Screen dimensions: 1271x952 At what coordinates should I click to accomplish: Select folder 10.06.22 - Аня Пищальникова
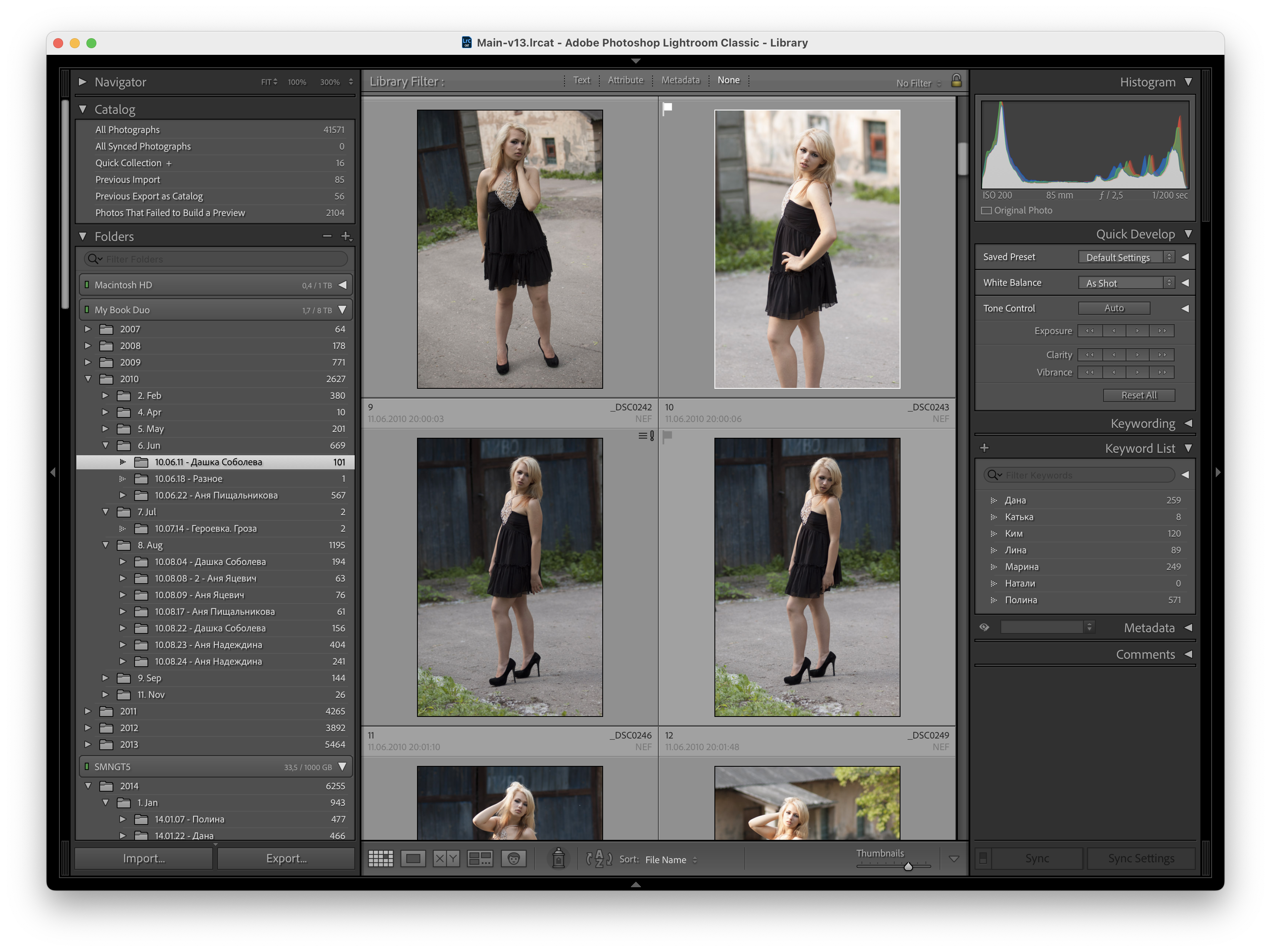[x=216, y=495]
